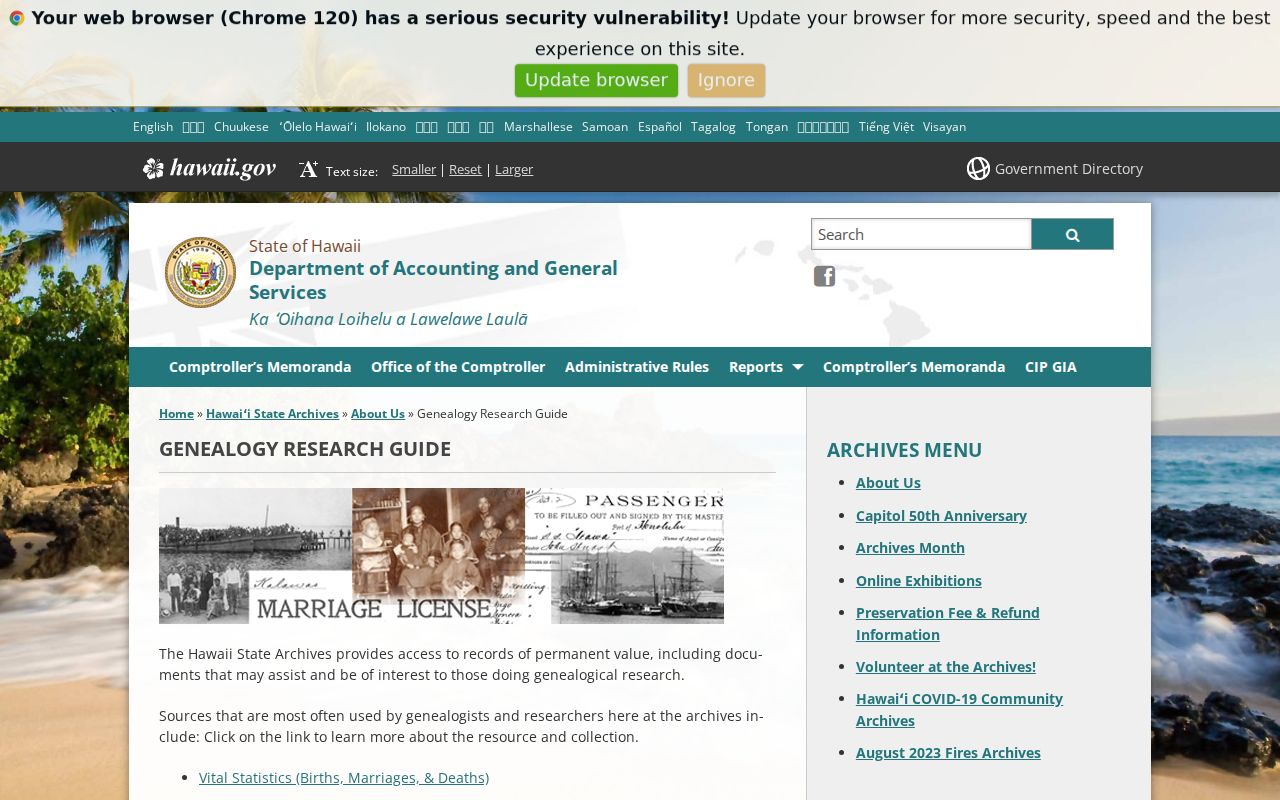Screen dimensions: 1280x800
Task: Open August 2023 Fires Archives link
Action: 948,752
